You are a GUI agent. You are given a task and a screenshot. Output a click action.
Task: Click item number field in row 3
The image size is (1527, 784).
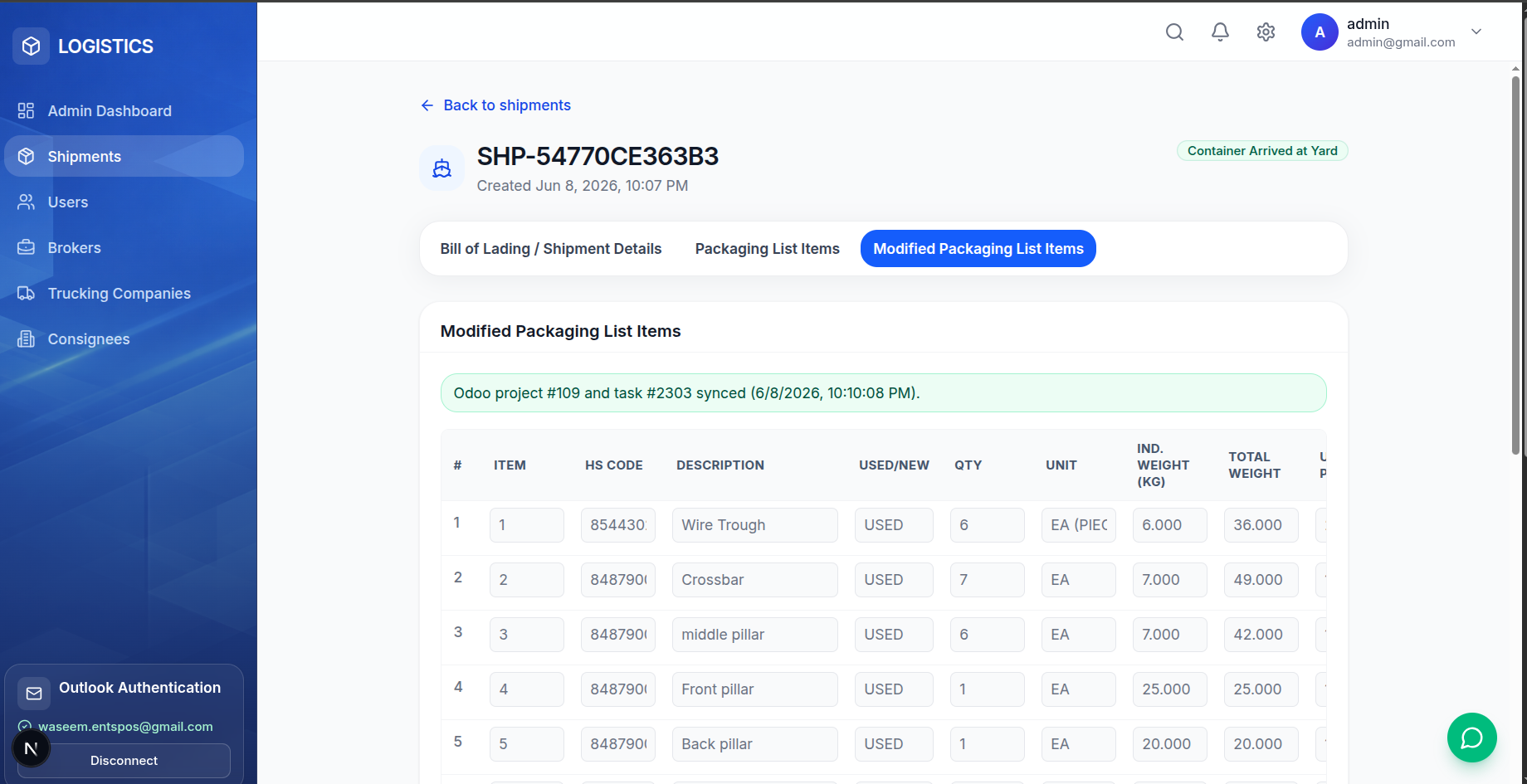tap(527, 635)
